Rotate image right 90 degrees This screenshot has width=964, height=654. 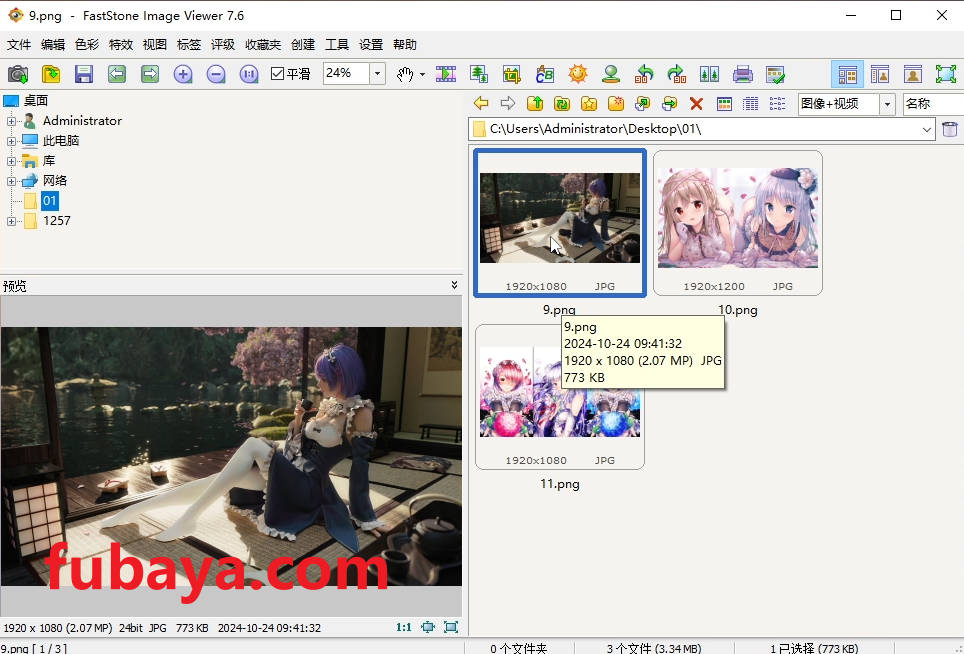coord(677,74)
